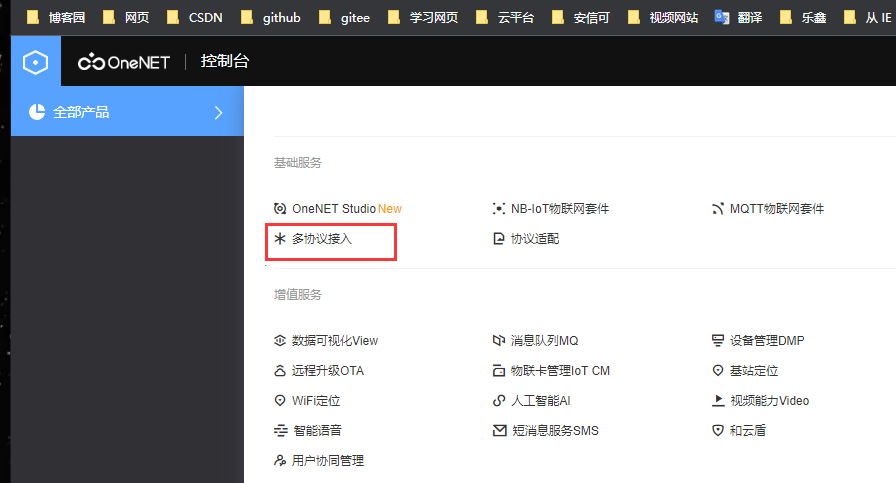The image size is (896, 483).
Task: Click the 增值服务 section heading
Action: (298, 294)
